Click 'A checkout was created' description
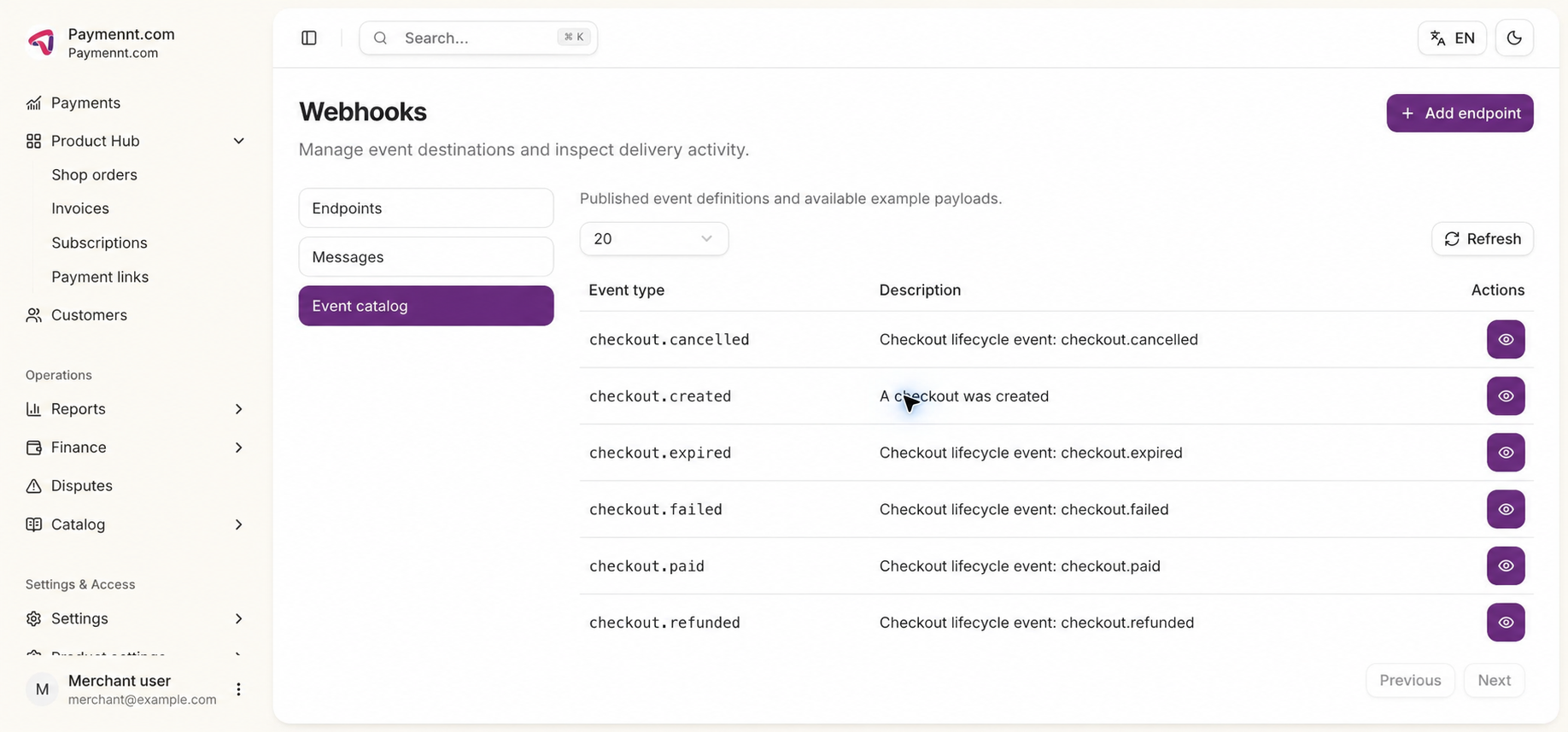Screen dimensions: 1568x732 coord(964,396)
